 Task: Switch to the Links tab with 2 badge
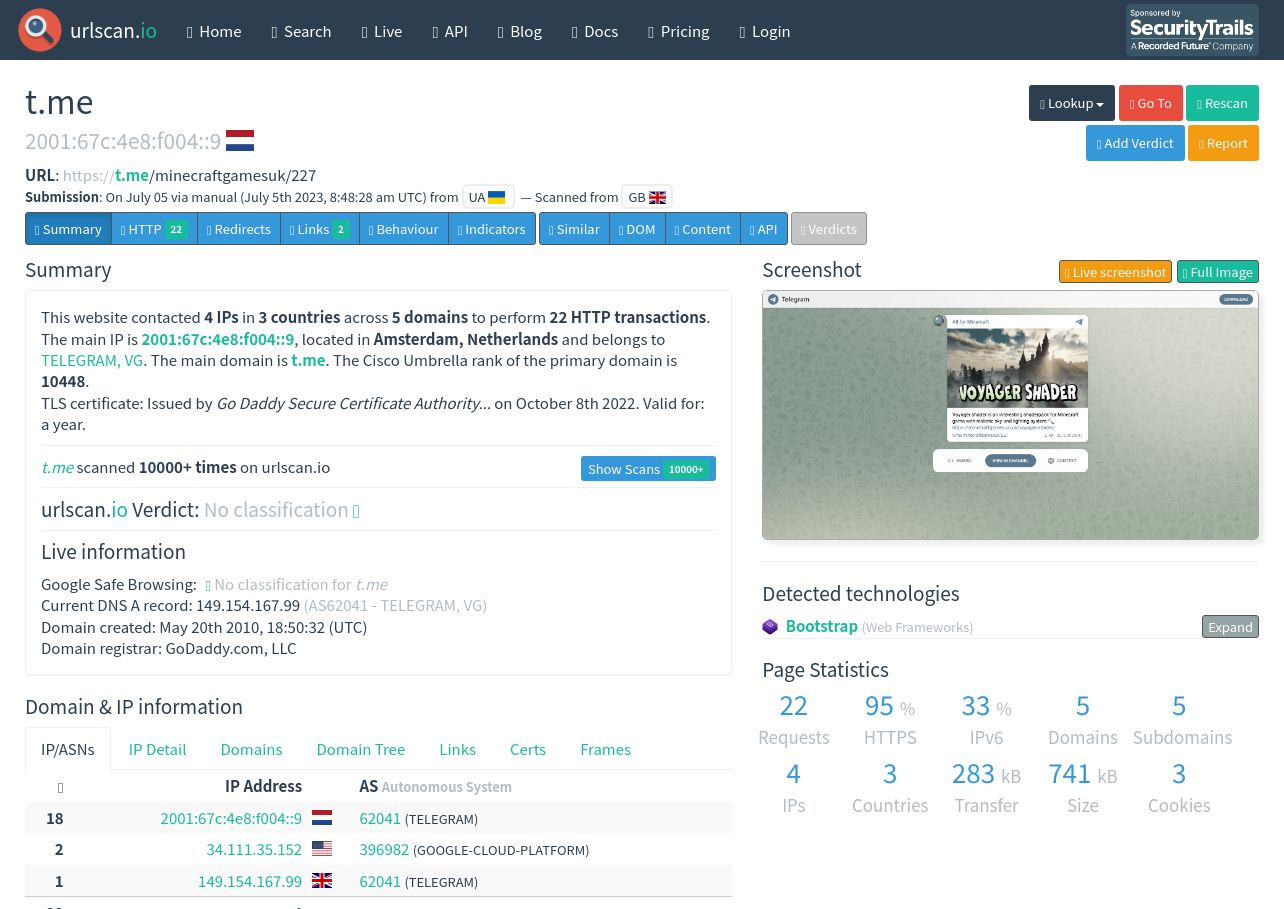pos(320,229)
